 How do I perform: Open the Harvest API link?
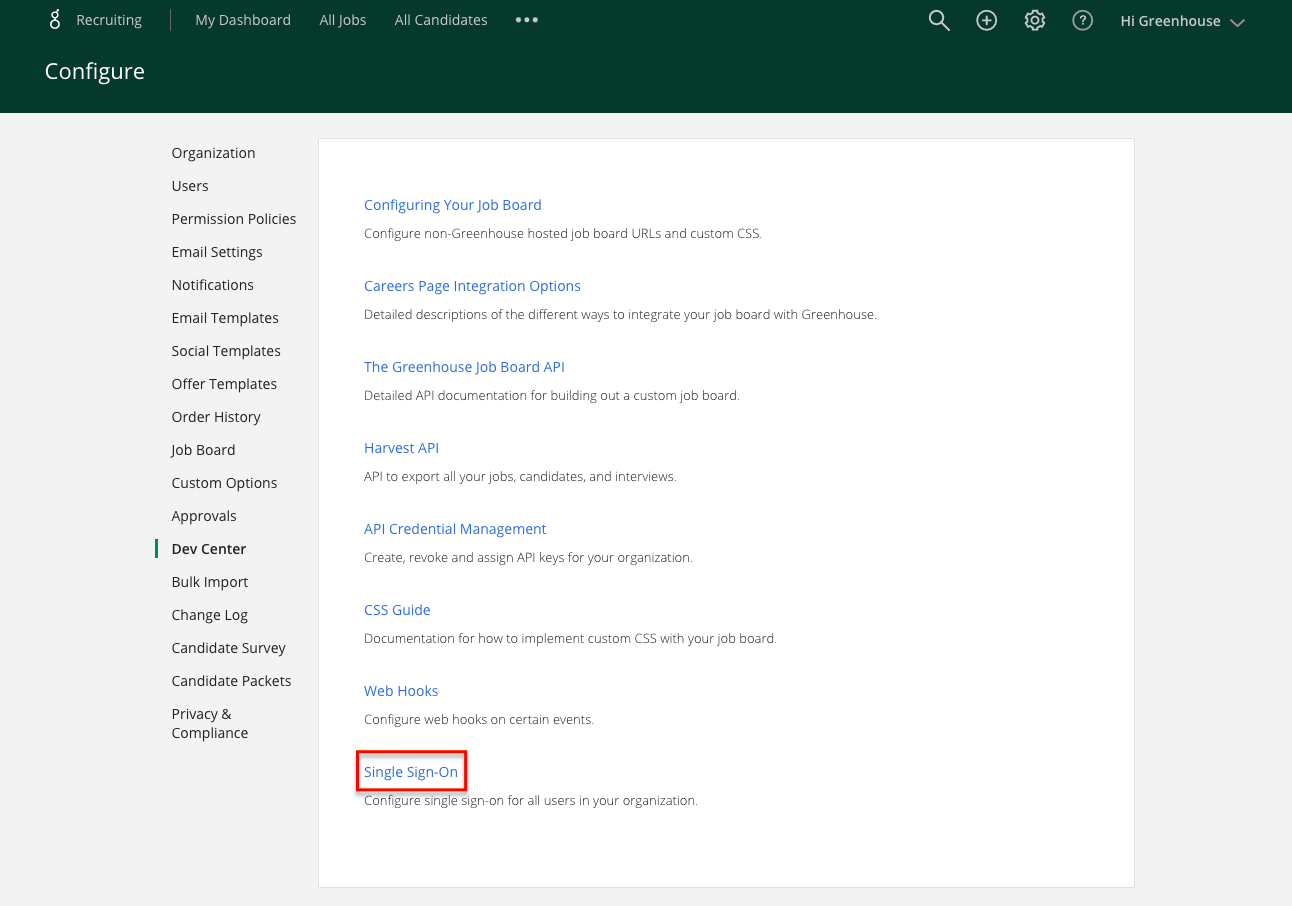pos(401,448)
